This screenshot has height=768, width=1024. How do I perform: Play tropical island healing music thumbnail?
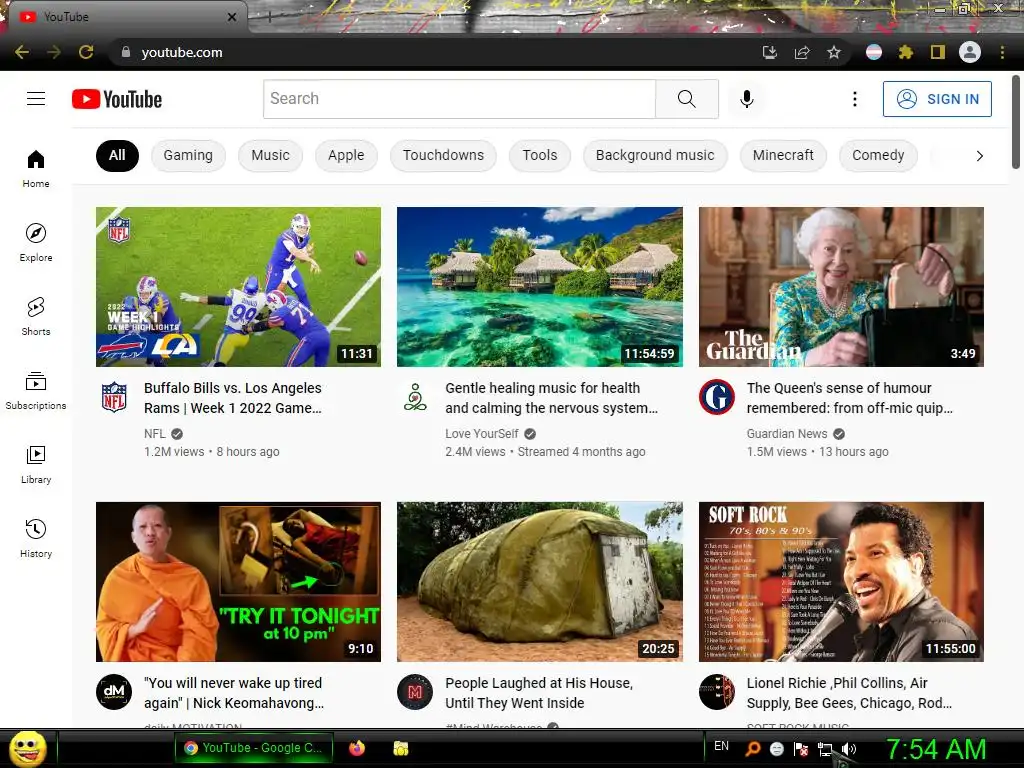click(x=539, y=287)
